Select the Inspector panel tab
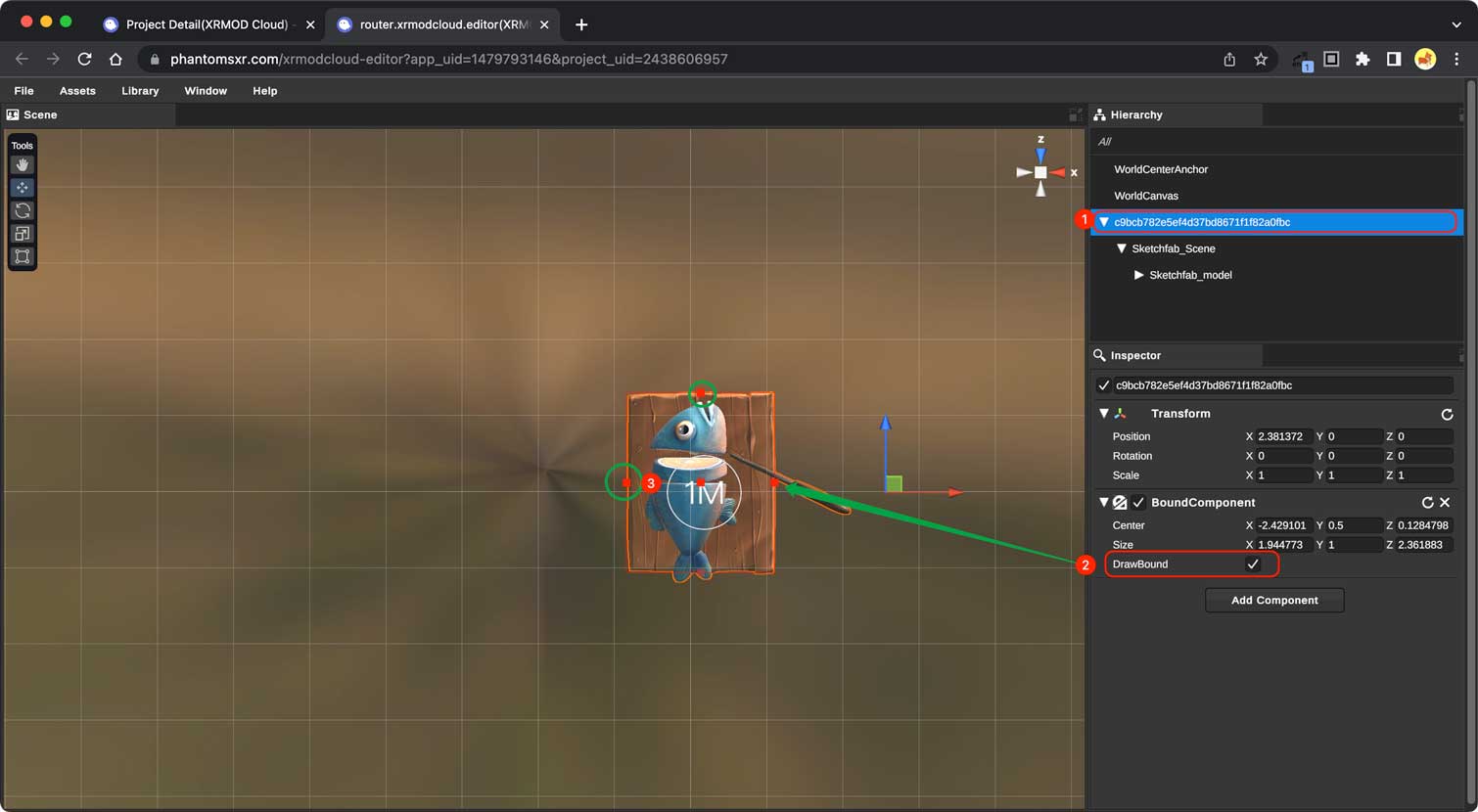The image size is (1478, 812). tap(1178, 355)
